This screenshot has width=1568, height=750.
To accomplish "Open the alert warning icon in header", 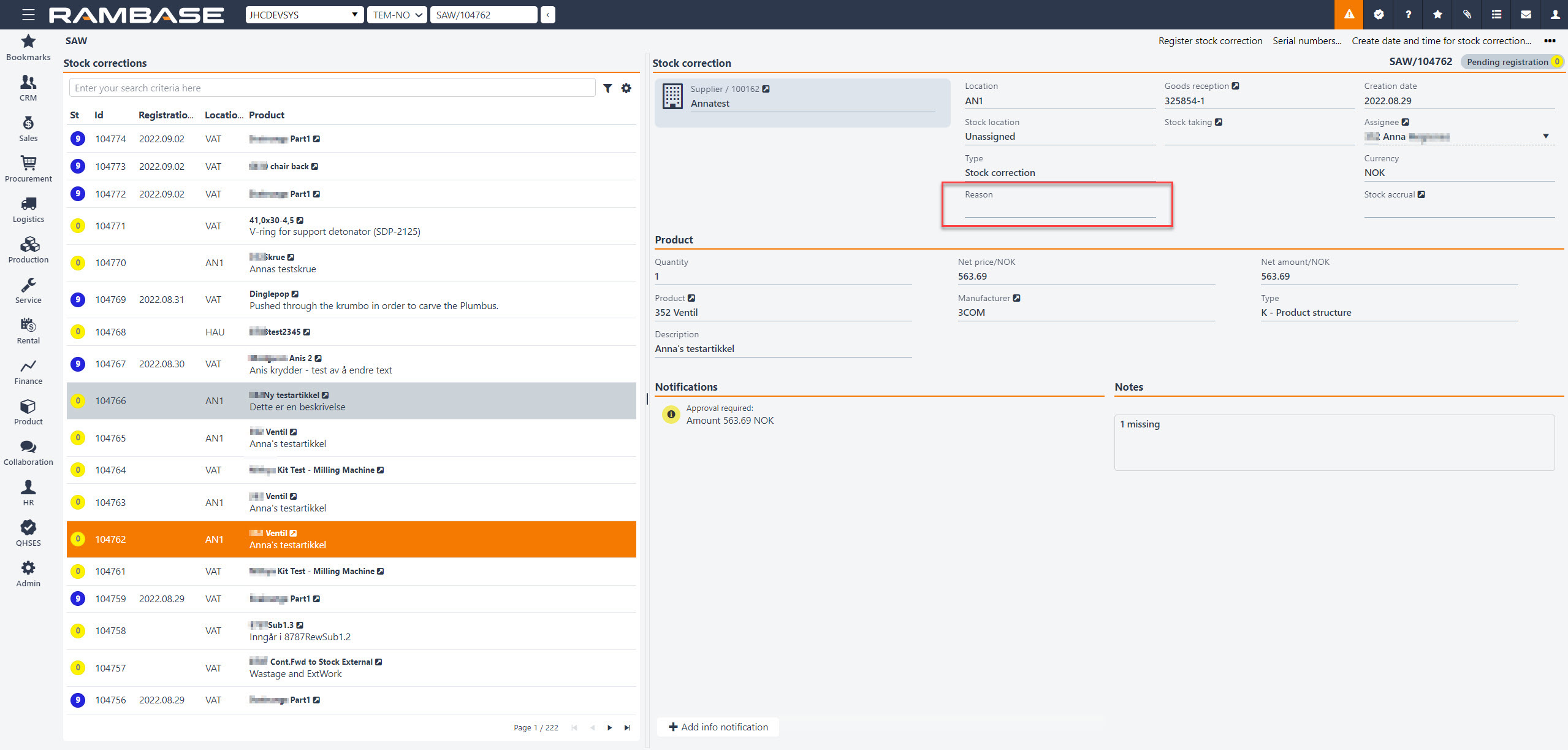I will (x=1349, y=15).
